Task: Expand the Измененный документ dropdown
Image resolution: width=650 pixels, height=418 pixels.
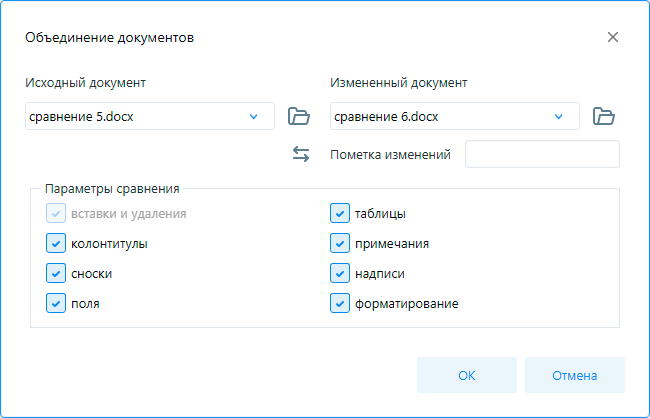Action: (559, 116)
